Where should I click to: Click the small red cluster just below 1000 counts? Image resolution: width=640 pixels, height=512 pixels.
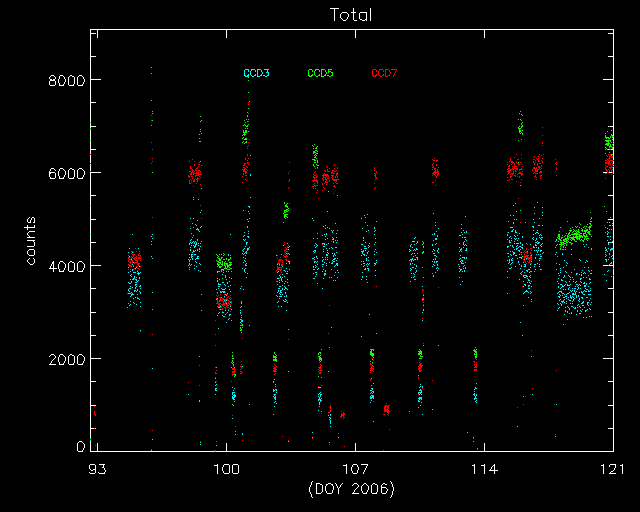point(386,409)
